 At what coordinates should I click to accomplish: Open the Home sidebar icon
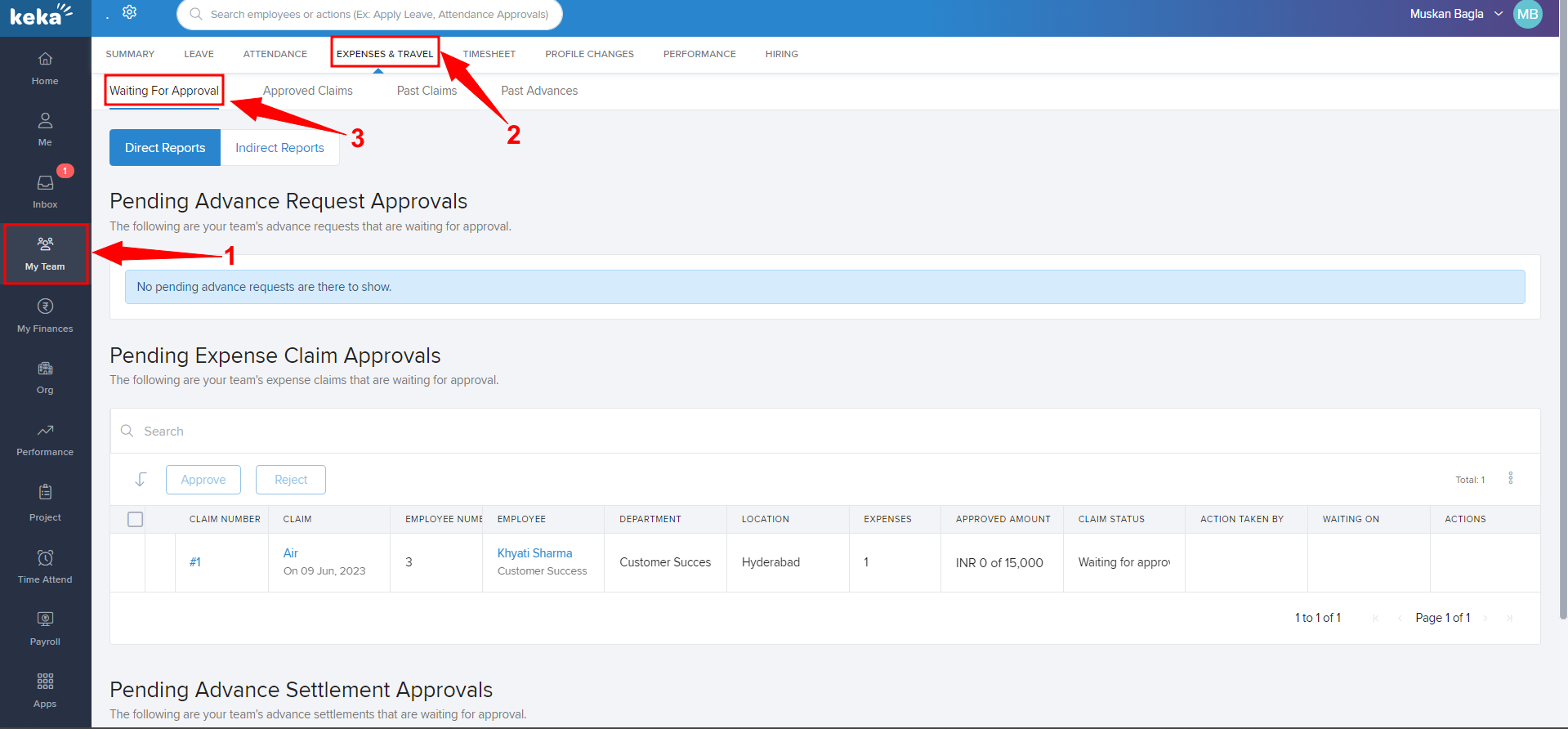tap(45, 68)
